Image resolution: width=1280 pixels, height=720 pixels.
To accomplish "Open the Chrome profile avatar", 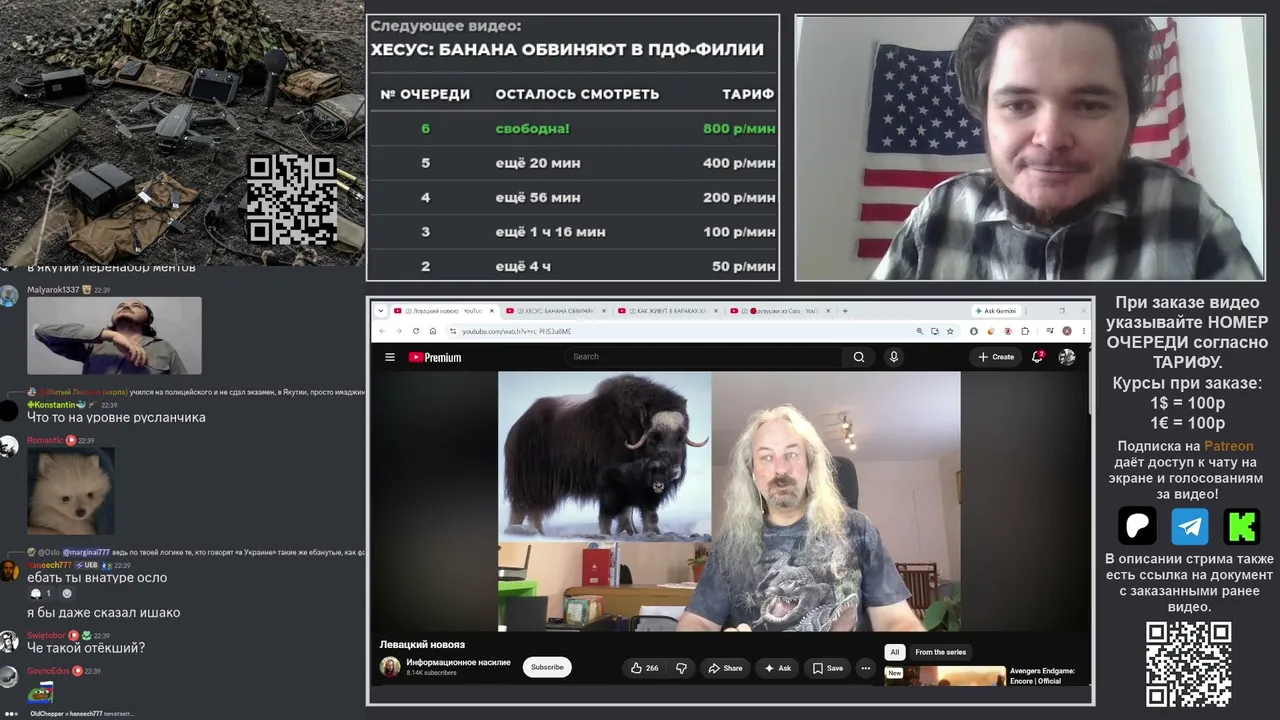I will (x=1067, y=331).
